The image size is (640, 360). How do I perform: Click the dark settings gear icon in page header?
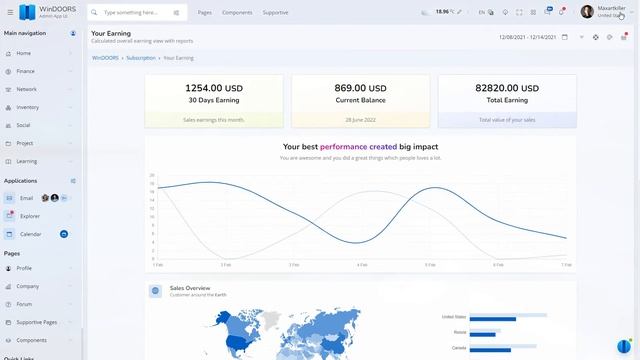pos(596,37)
